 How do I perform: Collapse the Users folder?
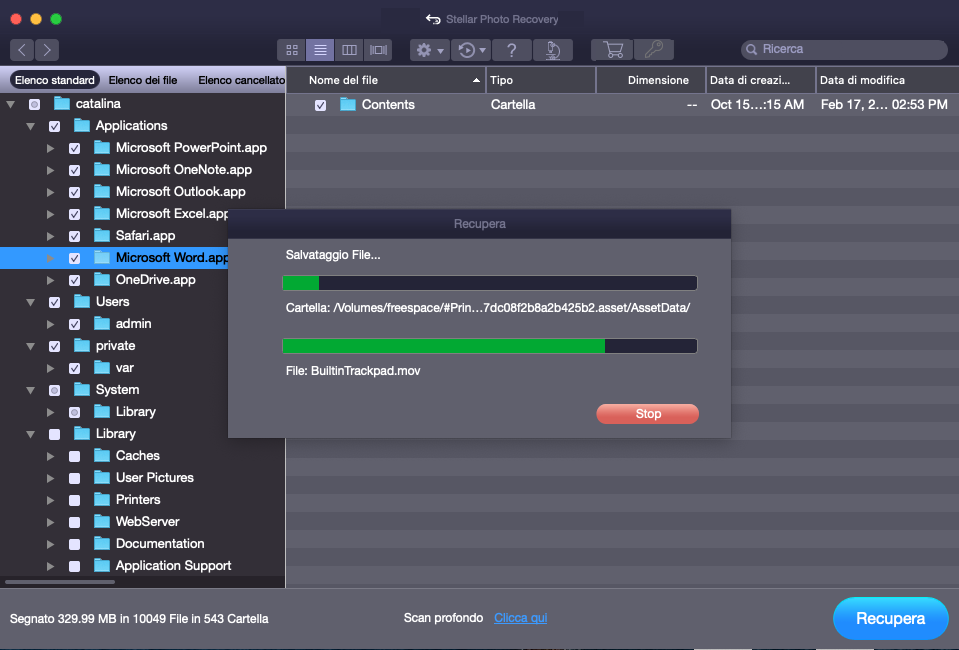31,302
